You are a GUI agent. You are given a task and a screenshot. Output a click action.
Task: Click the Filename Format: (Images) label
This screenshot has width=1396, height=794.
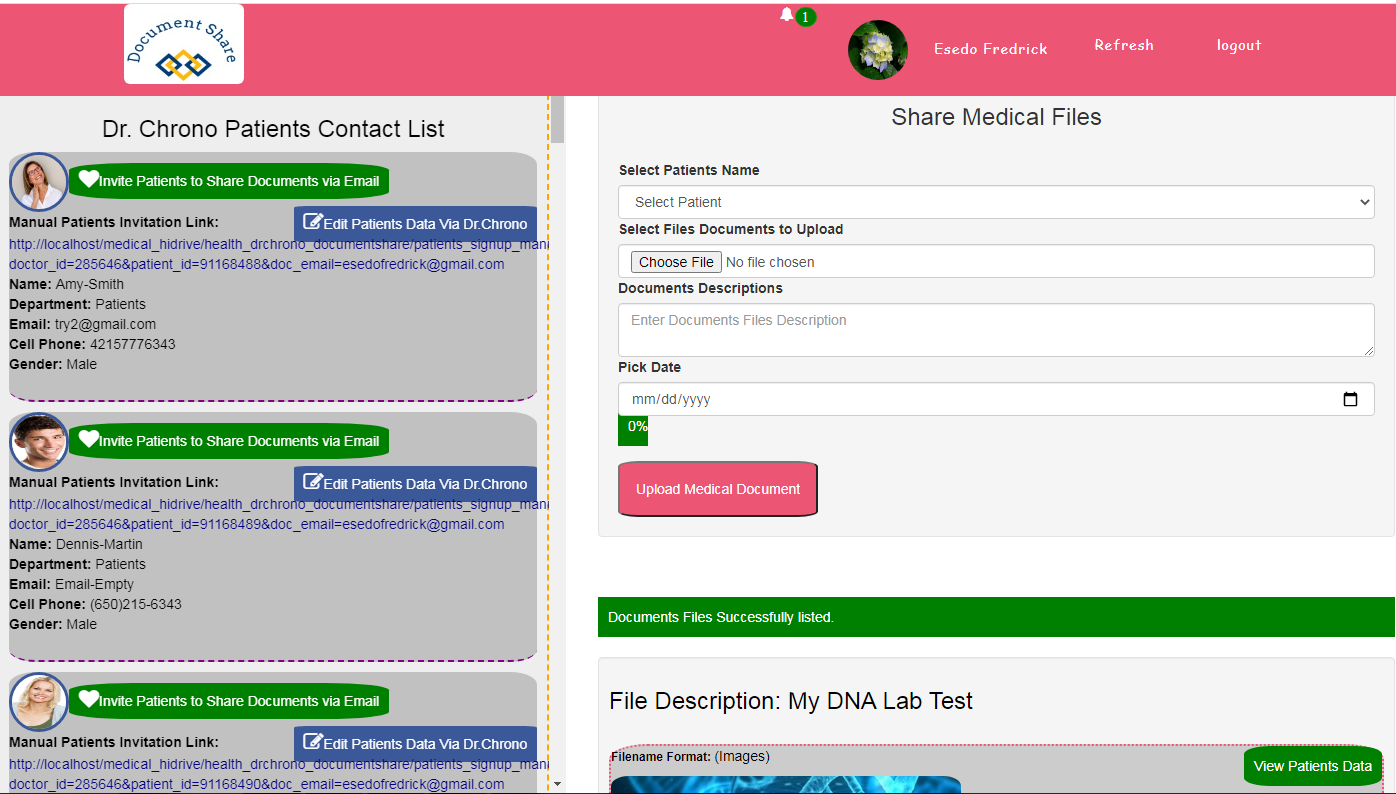coord(690,756)
